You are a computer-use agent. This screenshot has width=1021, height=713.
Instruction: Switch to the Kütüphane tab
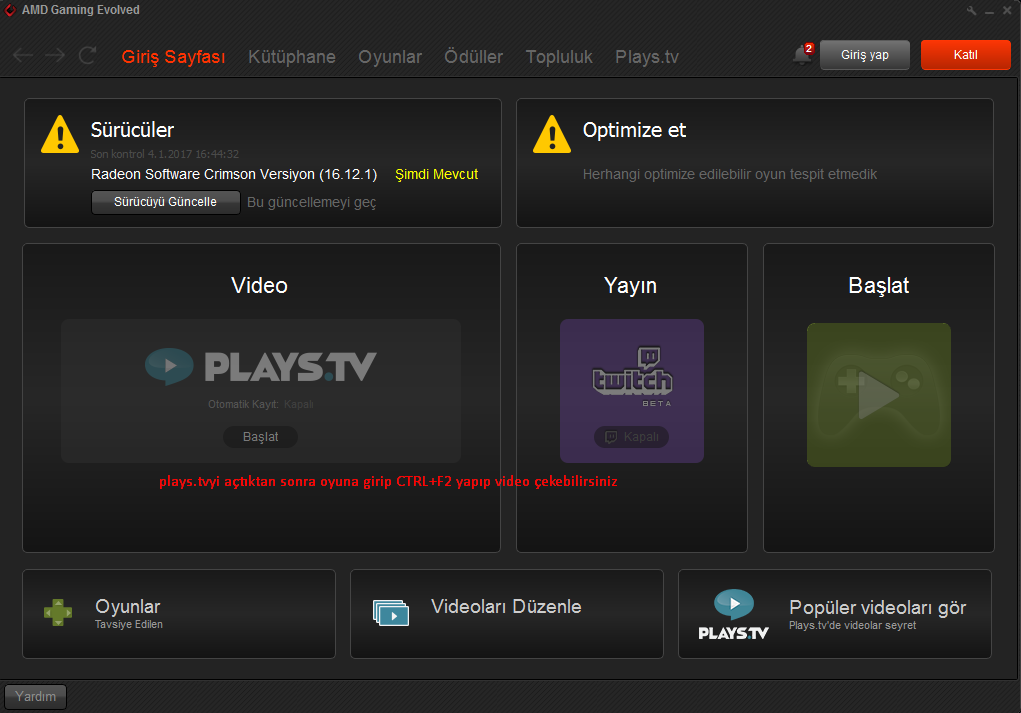(x=292, y=57)
